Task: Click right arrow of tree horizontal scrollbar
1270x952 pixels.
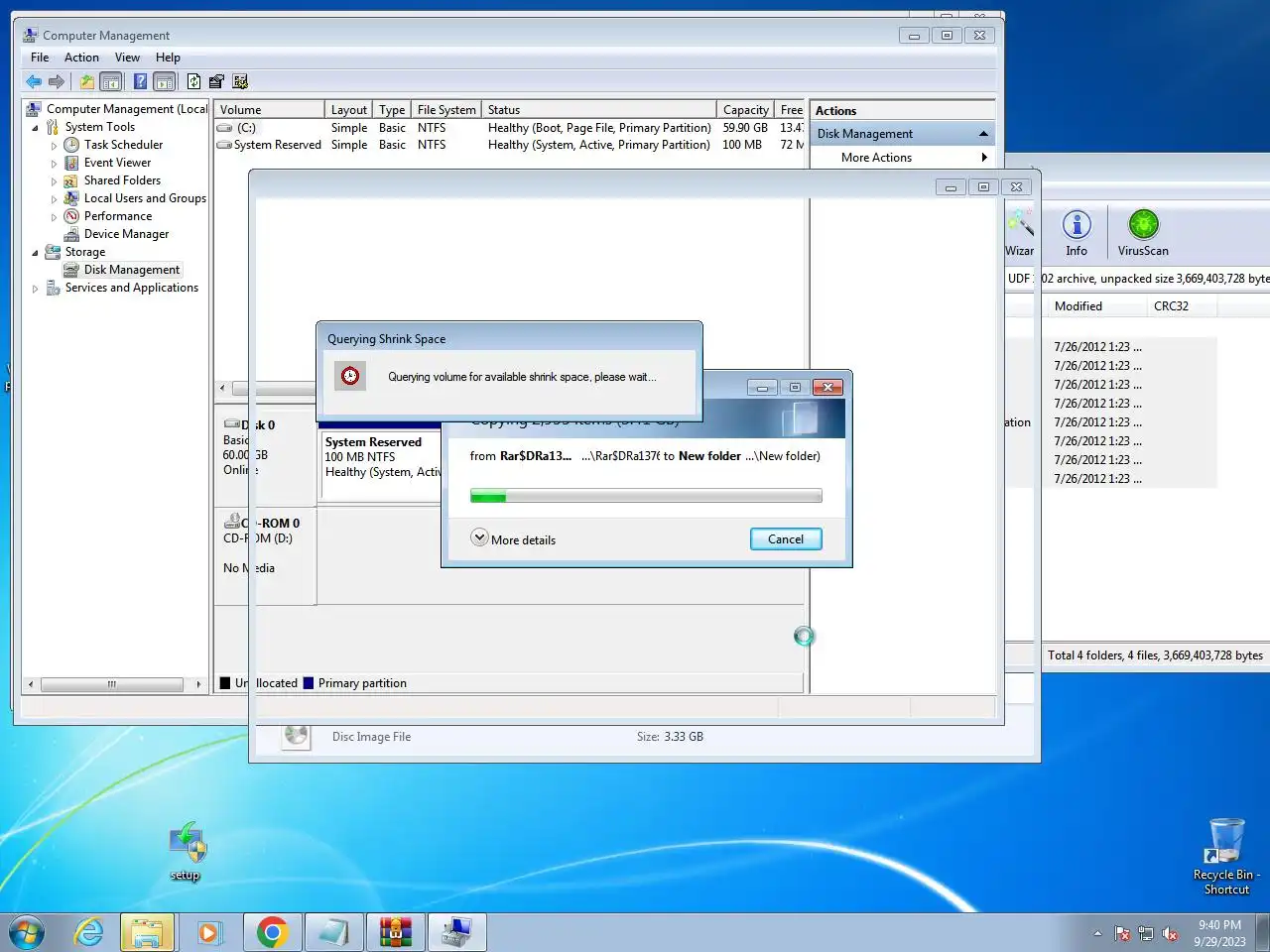Action: click(x=198, y=684)
